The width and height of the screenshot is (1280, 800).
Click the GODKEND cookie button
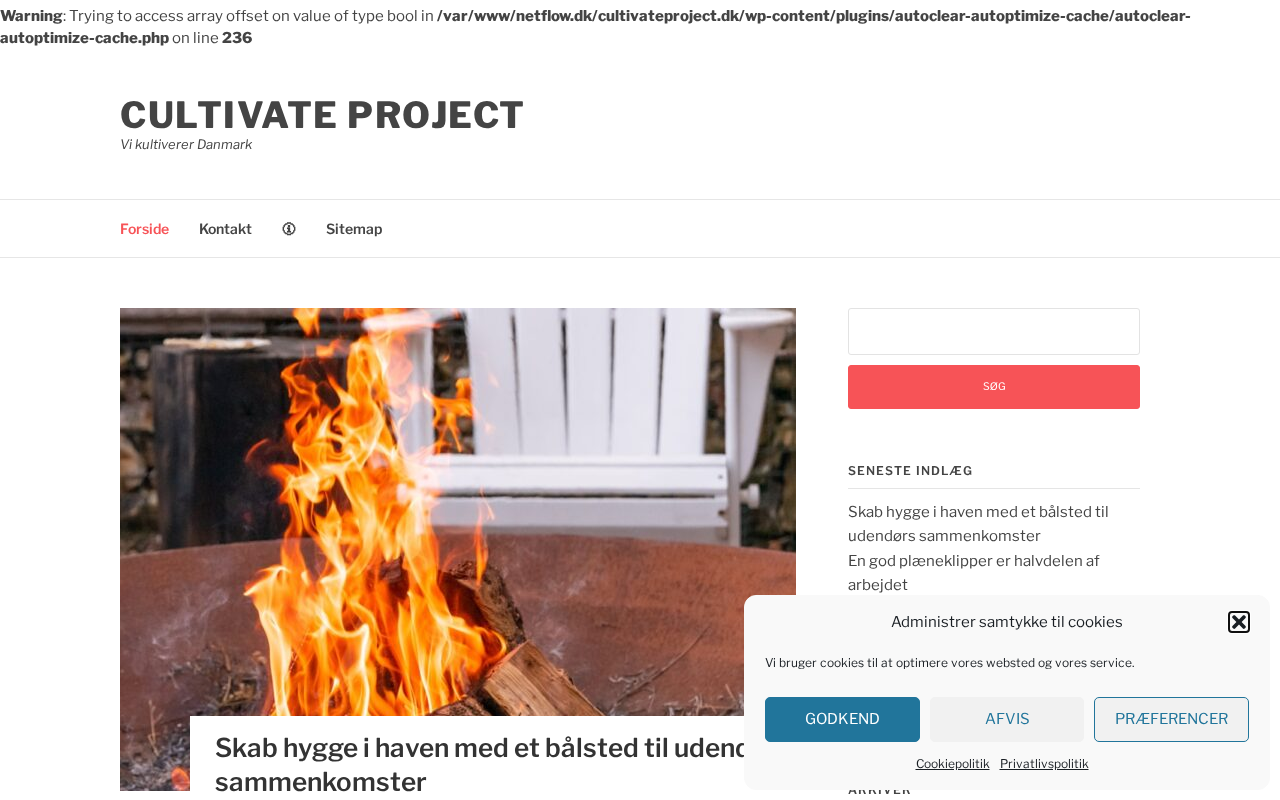pos(842,719)
